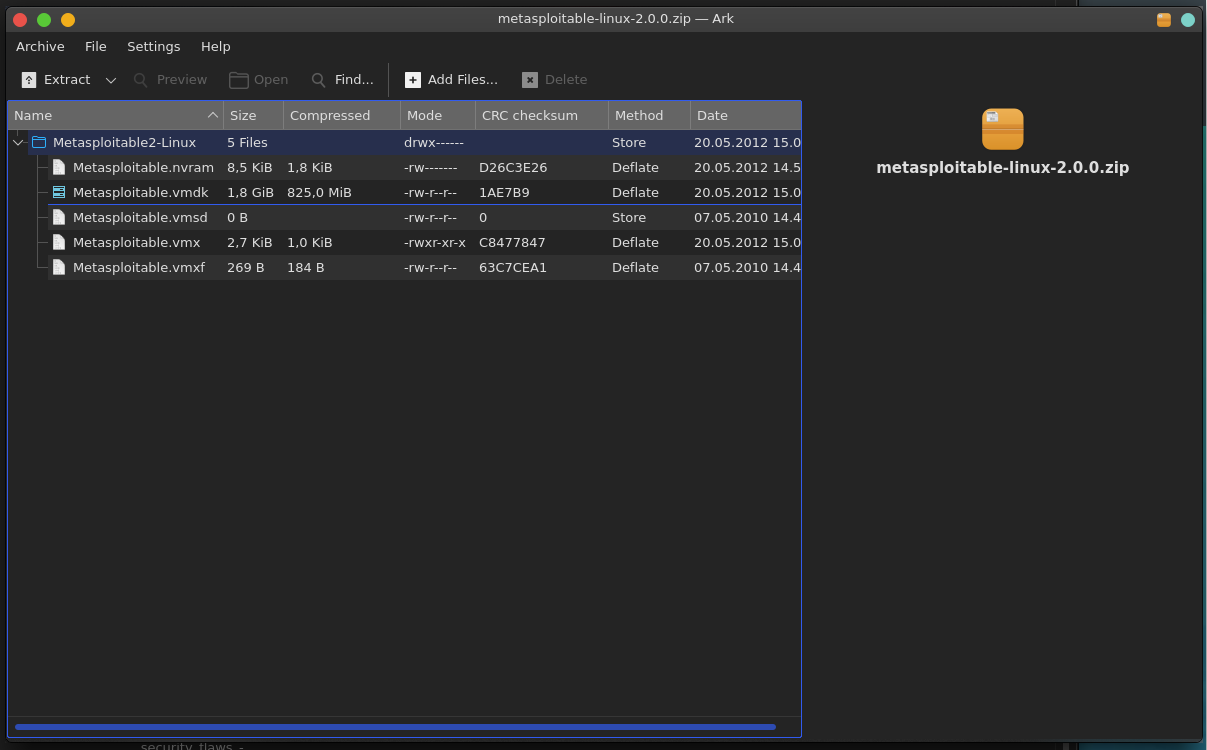Click the Extract toolbar icon
Screen dimensions: 1207x750
pyautogui.click(x=29, y=80)
